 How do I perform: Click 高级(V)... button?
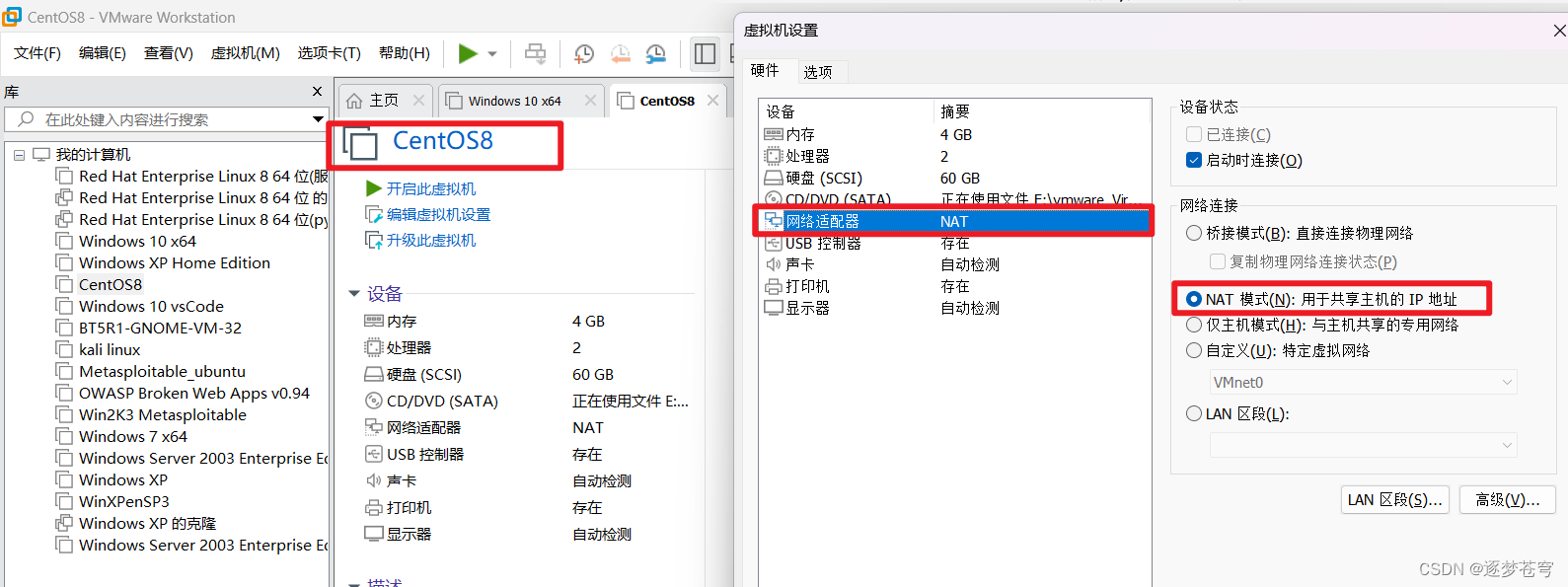point(1507,499)
